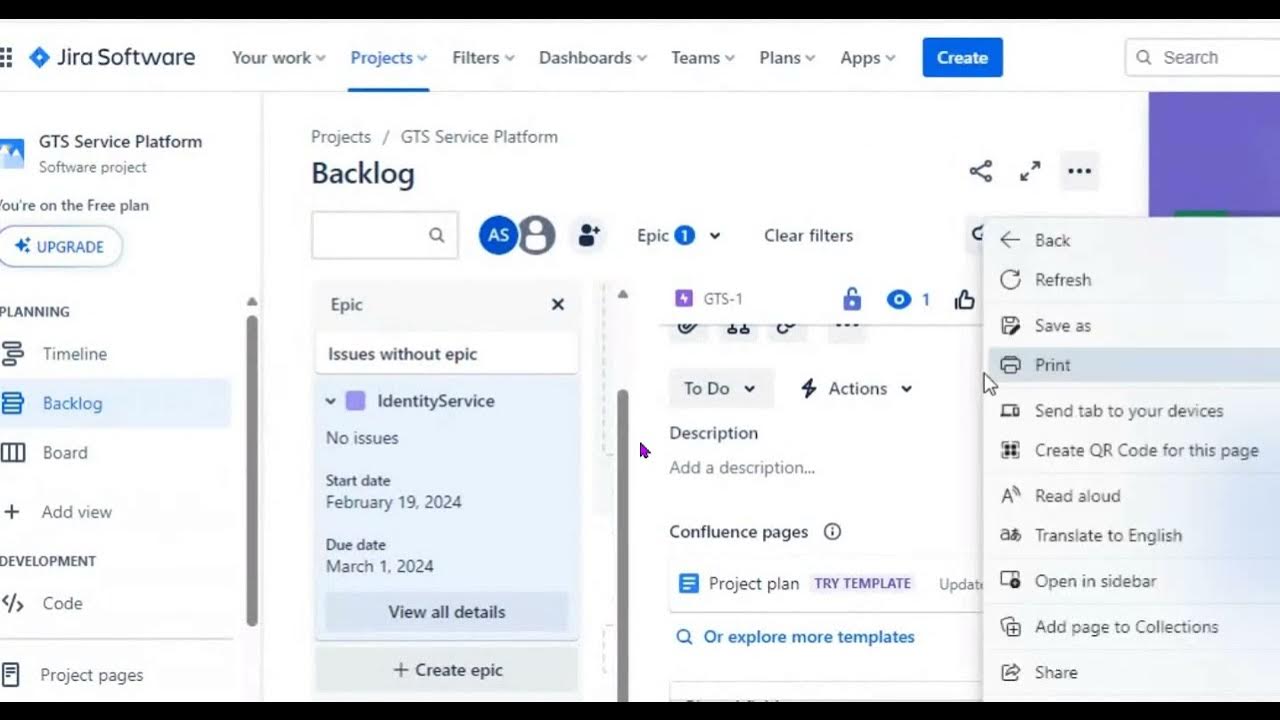Click the Jira Software logo
Image resolution: width=1280 pixels, height=720 pixels.
point(112,57)
